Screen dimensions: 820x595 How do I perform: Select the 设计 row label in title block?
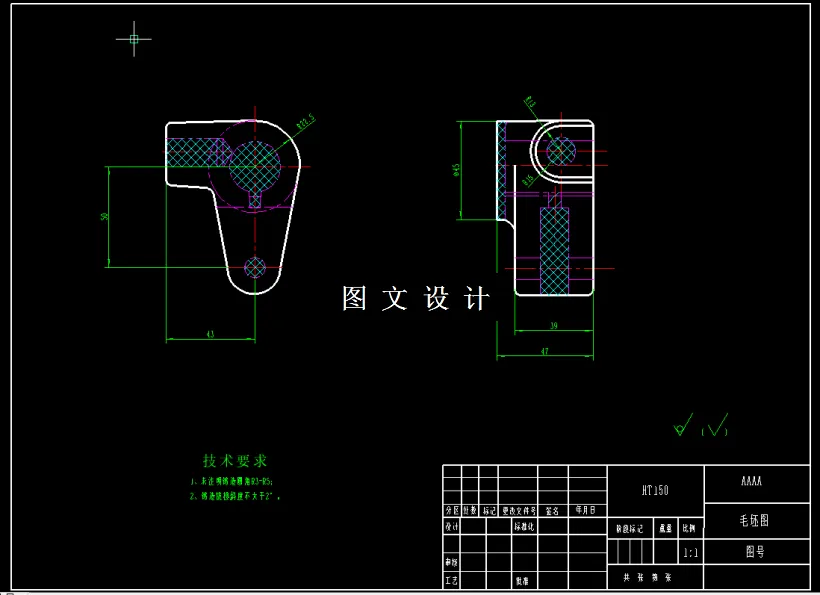[x=451, y=527]
